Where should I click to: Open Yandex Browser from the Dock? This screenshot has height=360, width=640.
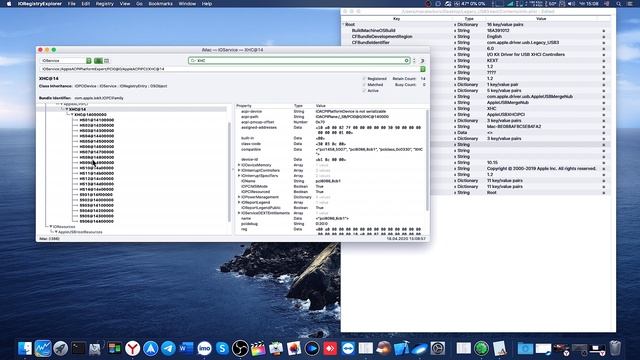pyautogui.click(x=132, y=348)
